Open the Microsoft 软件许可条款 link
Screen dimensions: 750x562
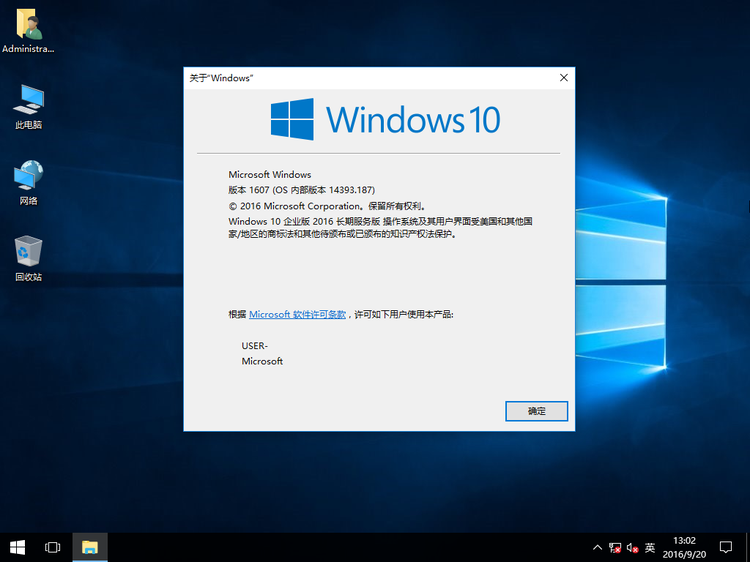[297, 314]
